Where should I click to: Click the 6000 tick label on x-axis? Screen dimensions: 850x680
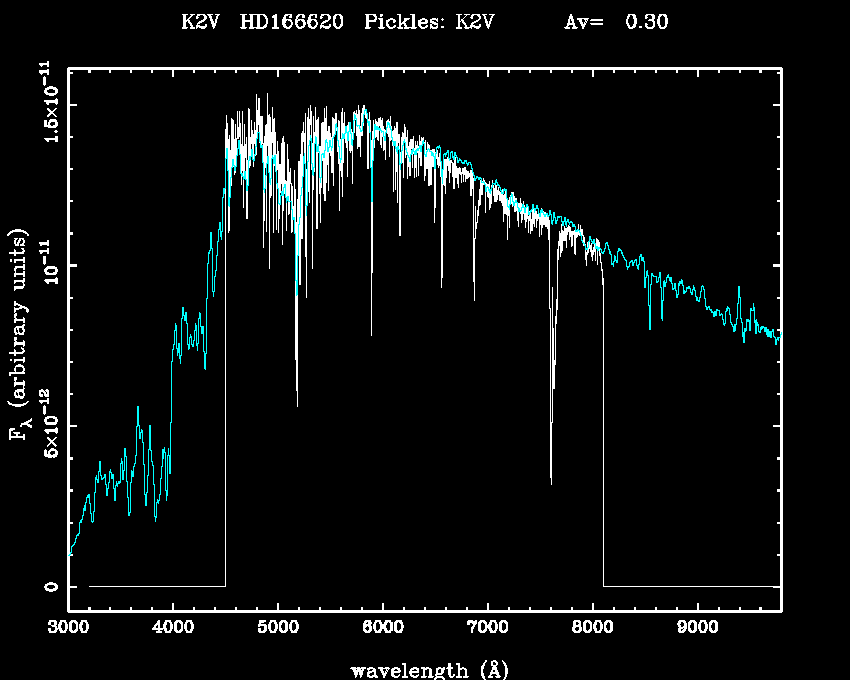click(x=382, y=629)
